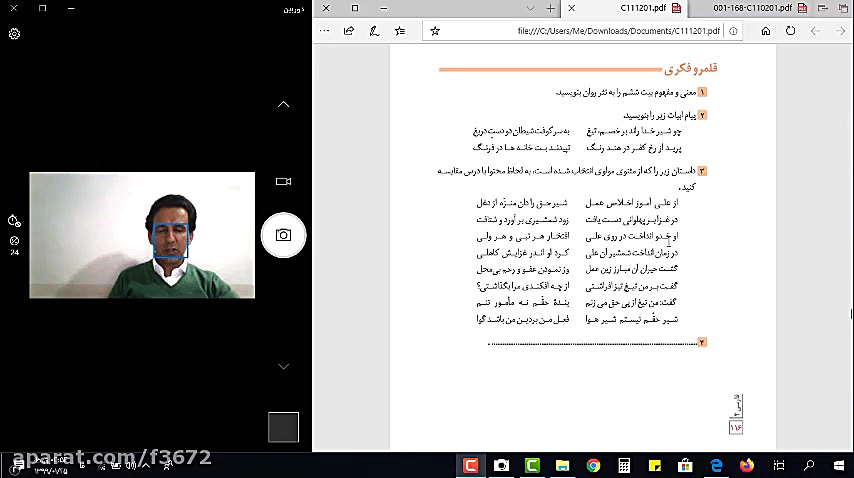Switch to video mode in Camera
854x478 pixels.
click(283, 181)
